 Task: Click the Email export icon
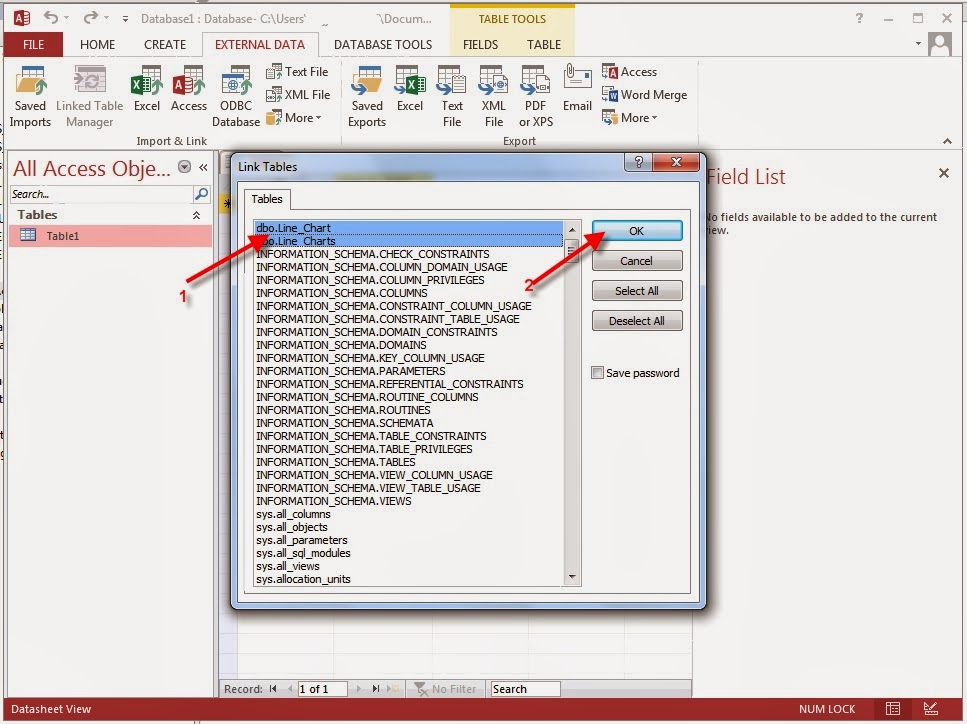tap(577, 90)
